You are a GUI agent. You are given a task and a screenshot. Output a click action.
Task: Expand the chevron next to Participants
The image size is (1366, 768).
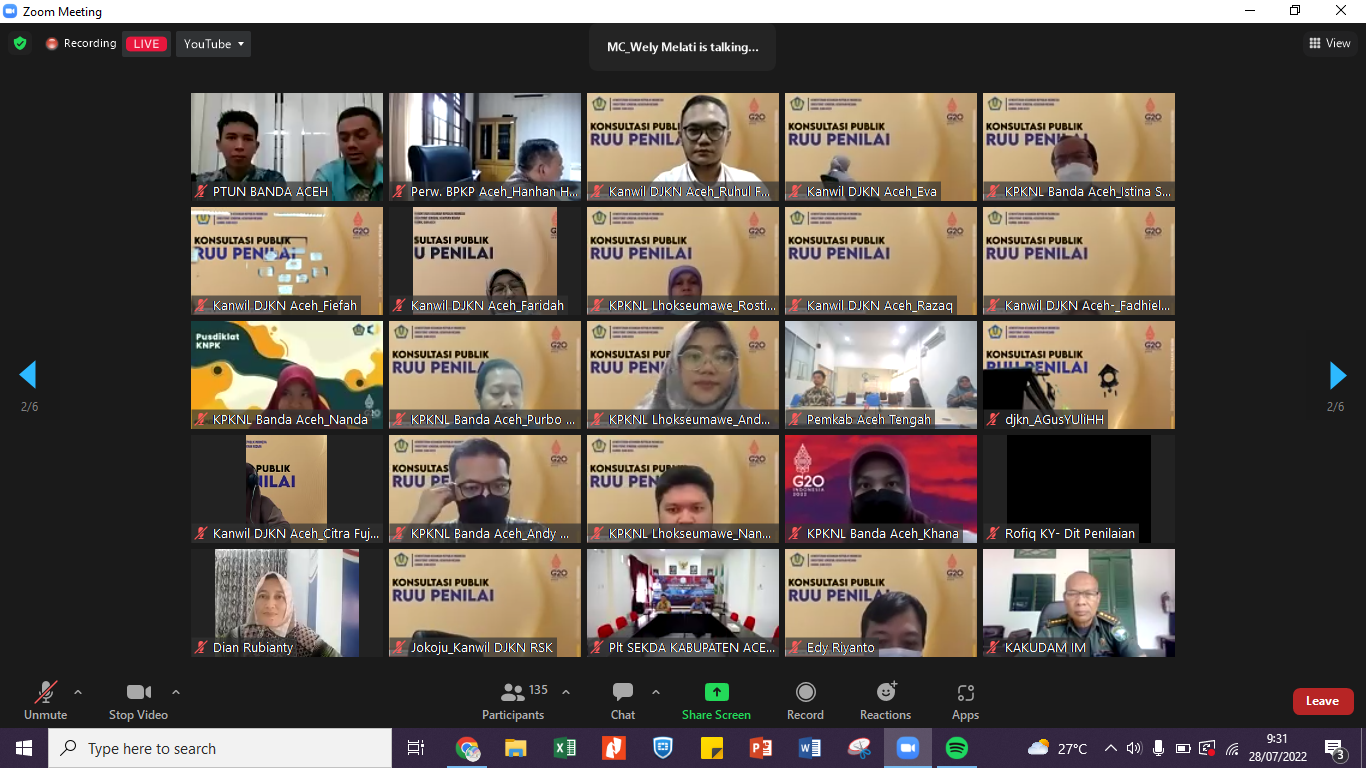[566, 692]
